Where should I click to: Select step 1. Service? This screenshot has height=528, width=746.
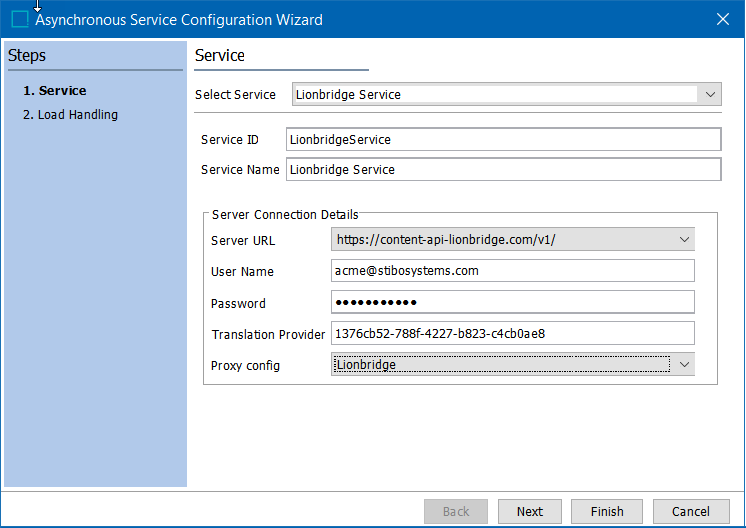55,90
